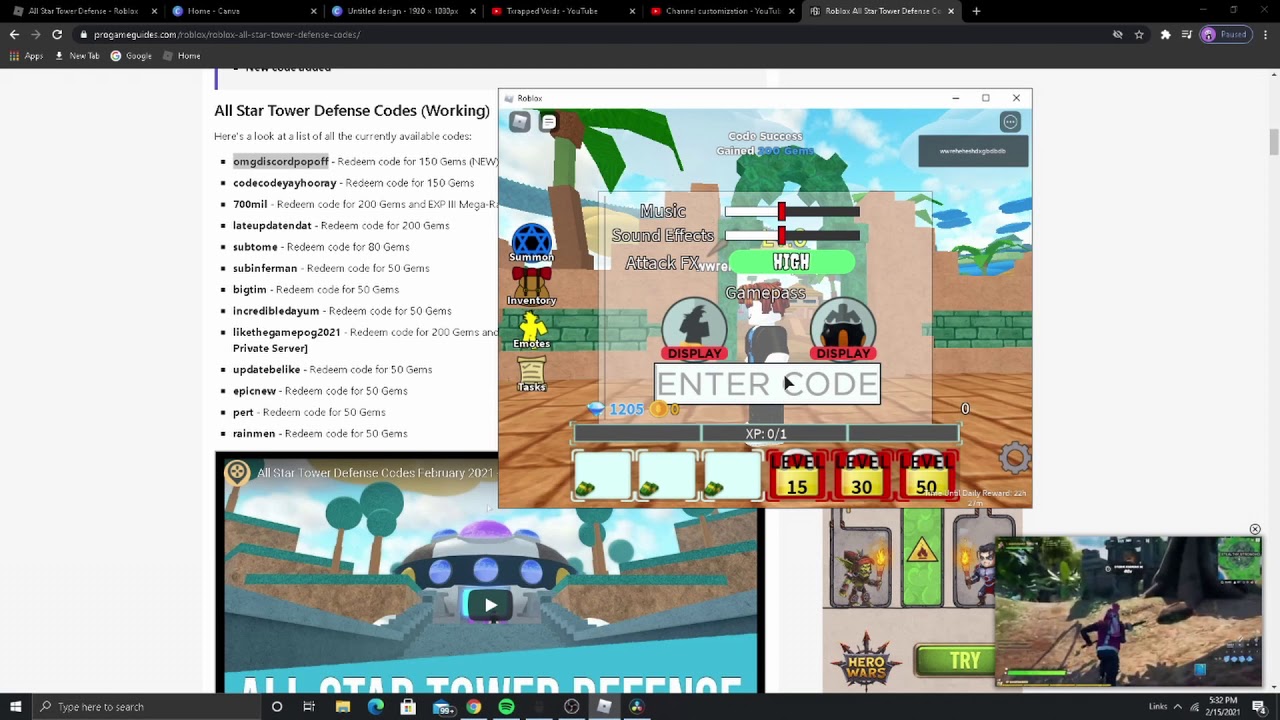Click the lateupdatendat code text
Screen dimensions: 1280x720
tap(272, 226)
